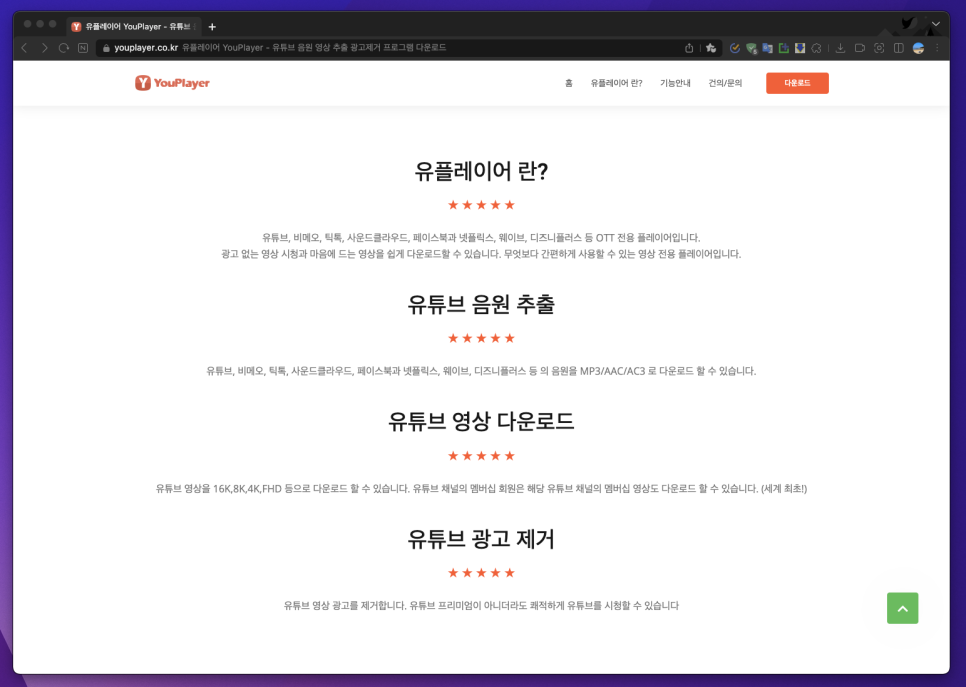
Task: Click the screenshot capture icon
Action: 879,48
